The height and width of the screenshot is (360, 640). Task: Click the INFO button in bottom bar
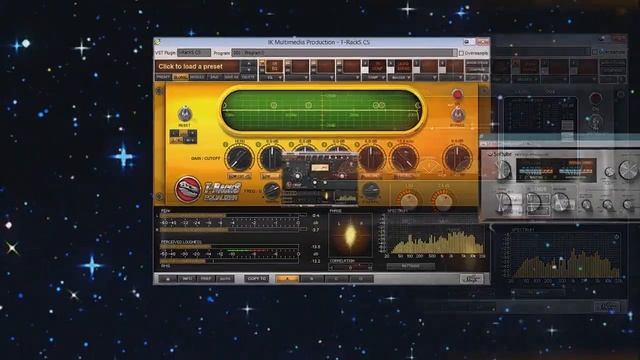click(x=187, y=279)
